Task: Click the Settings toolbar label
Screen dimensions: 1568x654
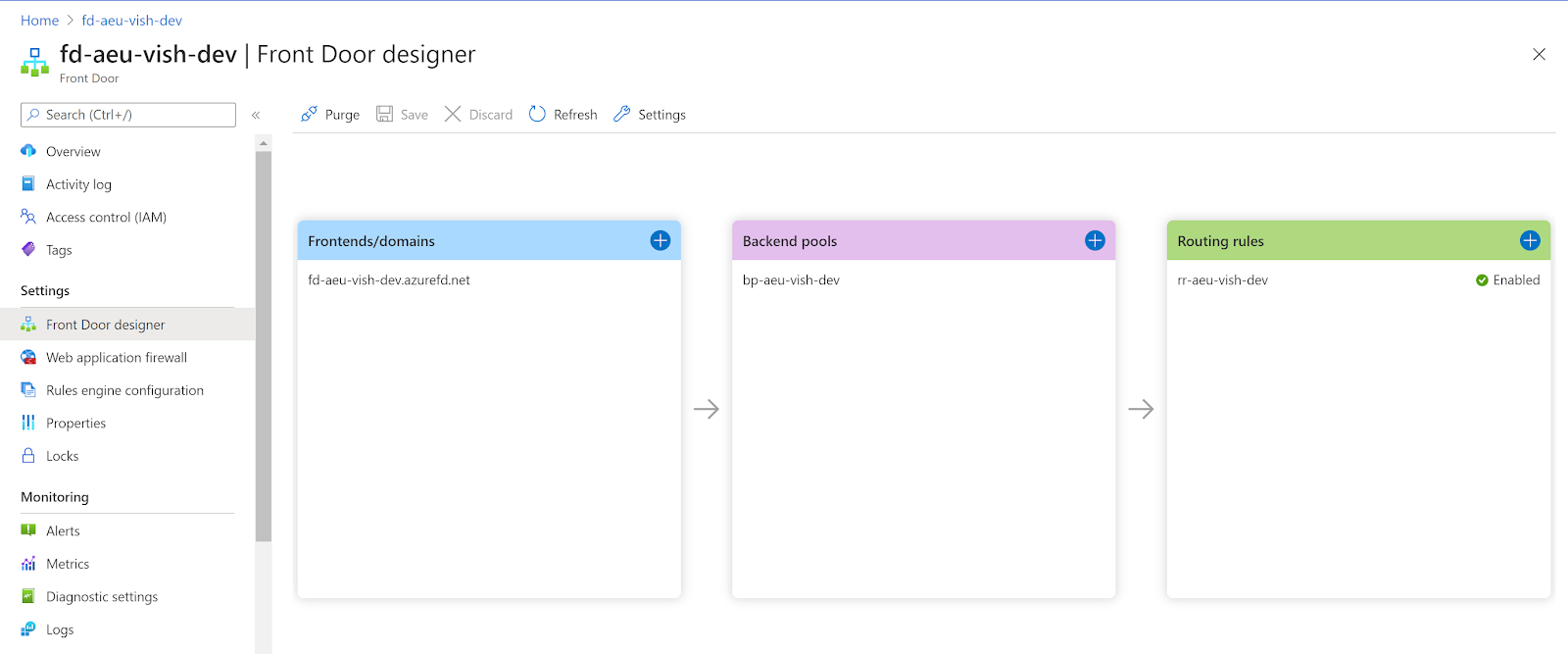Action: point(661,115)
